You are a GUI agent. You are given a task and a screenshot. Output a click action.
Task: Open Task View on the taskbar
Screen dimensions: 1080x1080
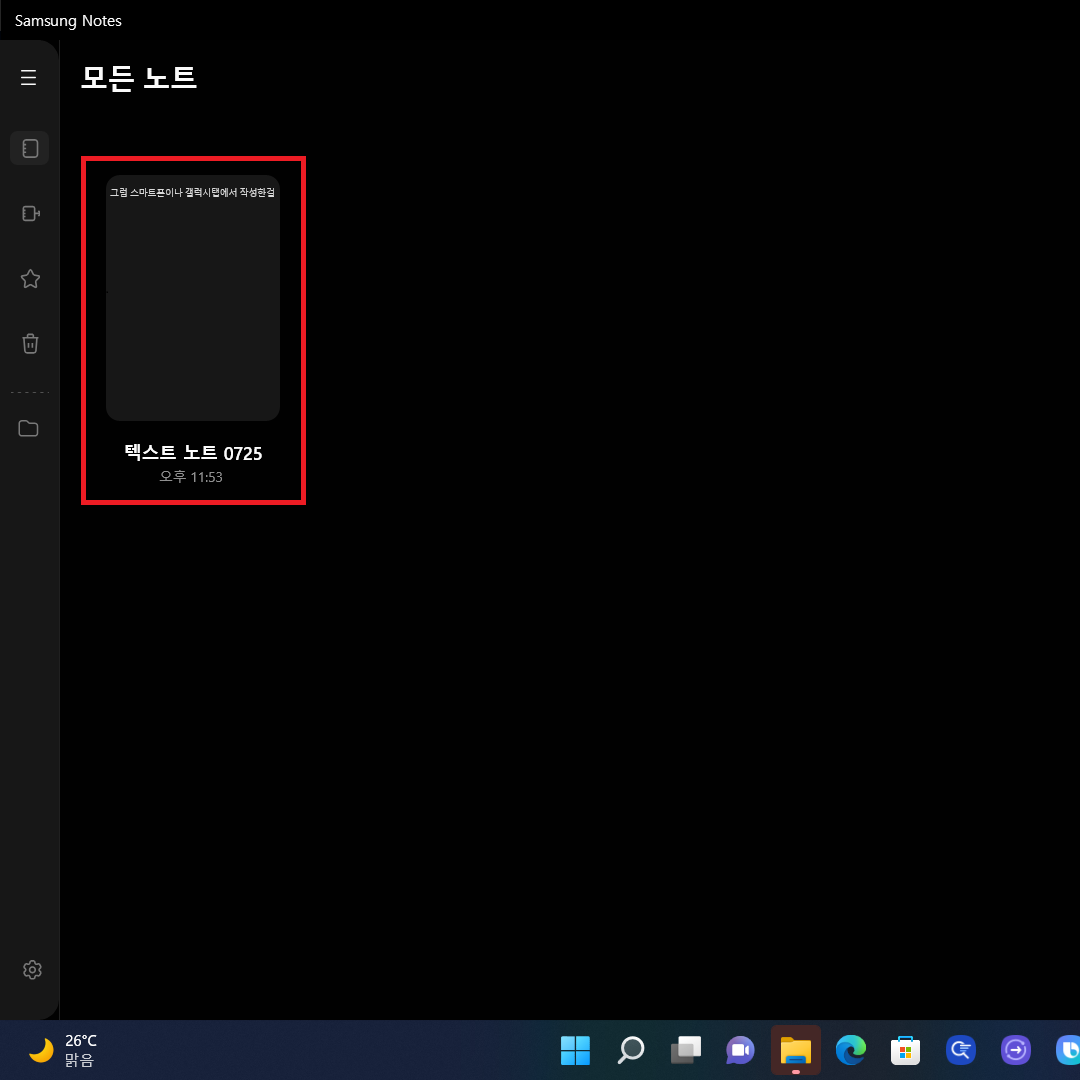coord(685,1050)
